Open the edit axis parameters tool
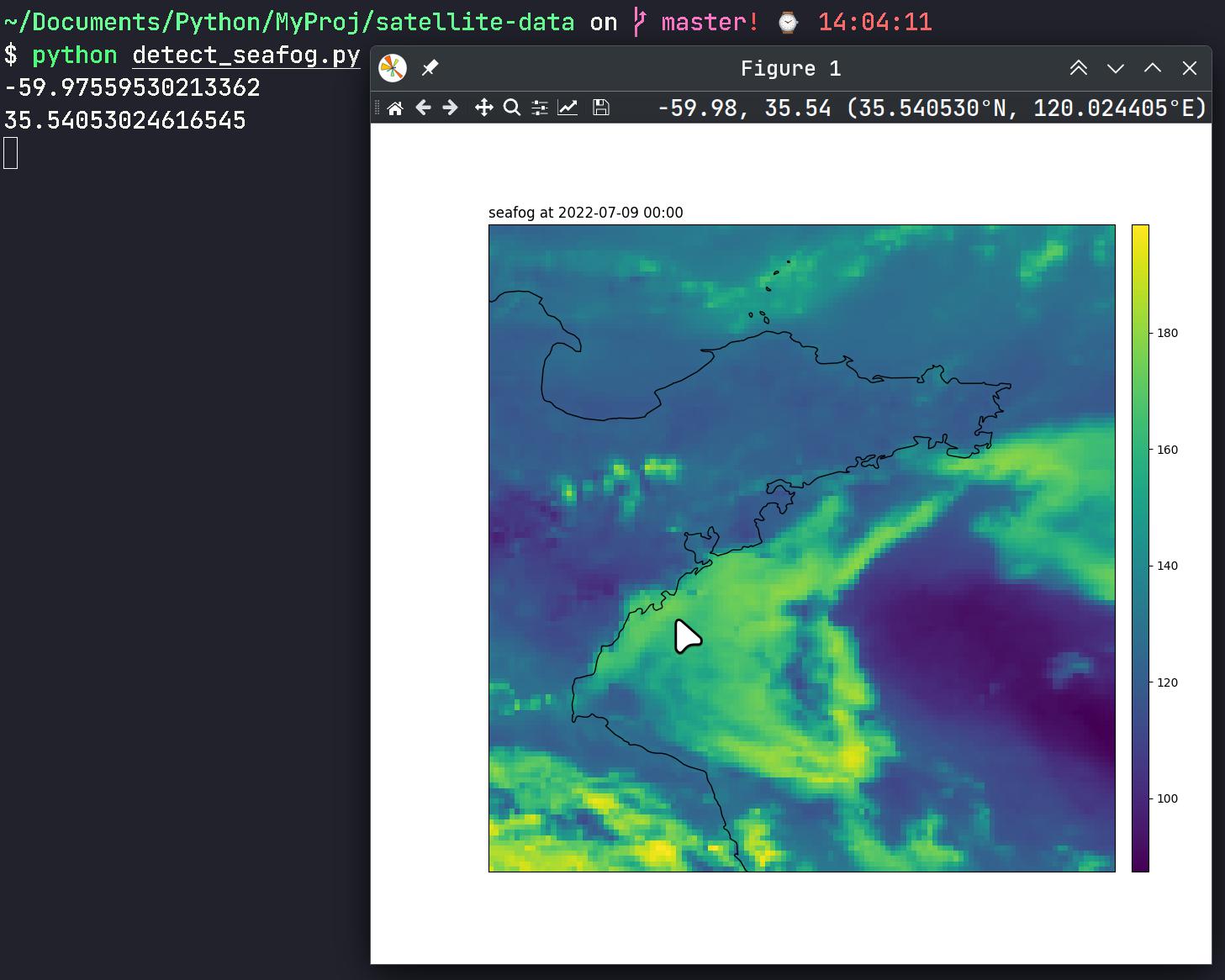The image size is (1225, 980). click(x=568, y=108)
